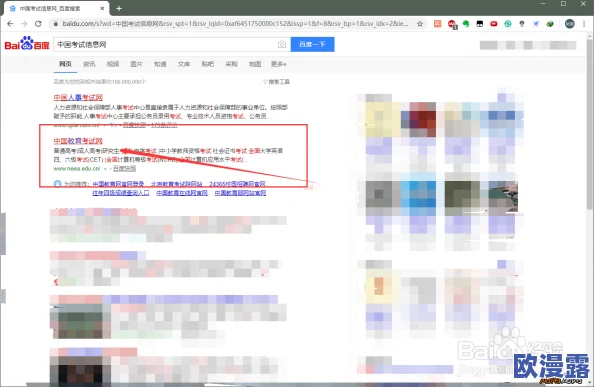Click the Baidu logo
The image size is (594, 387).
point(27,44)
